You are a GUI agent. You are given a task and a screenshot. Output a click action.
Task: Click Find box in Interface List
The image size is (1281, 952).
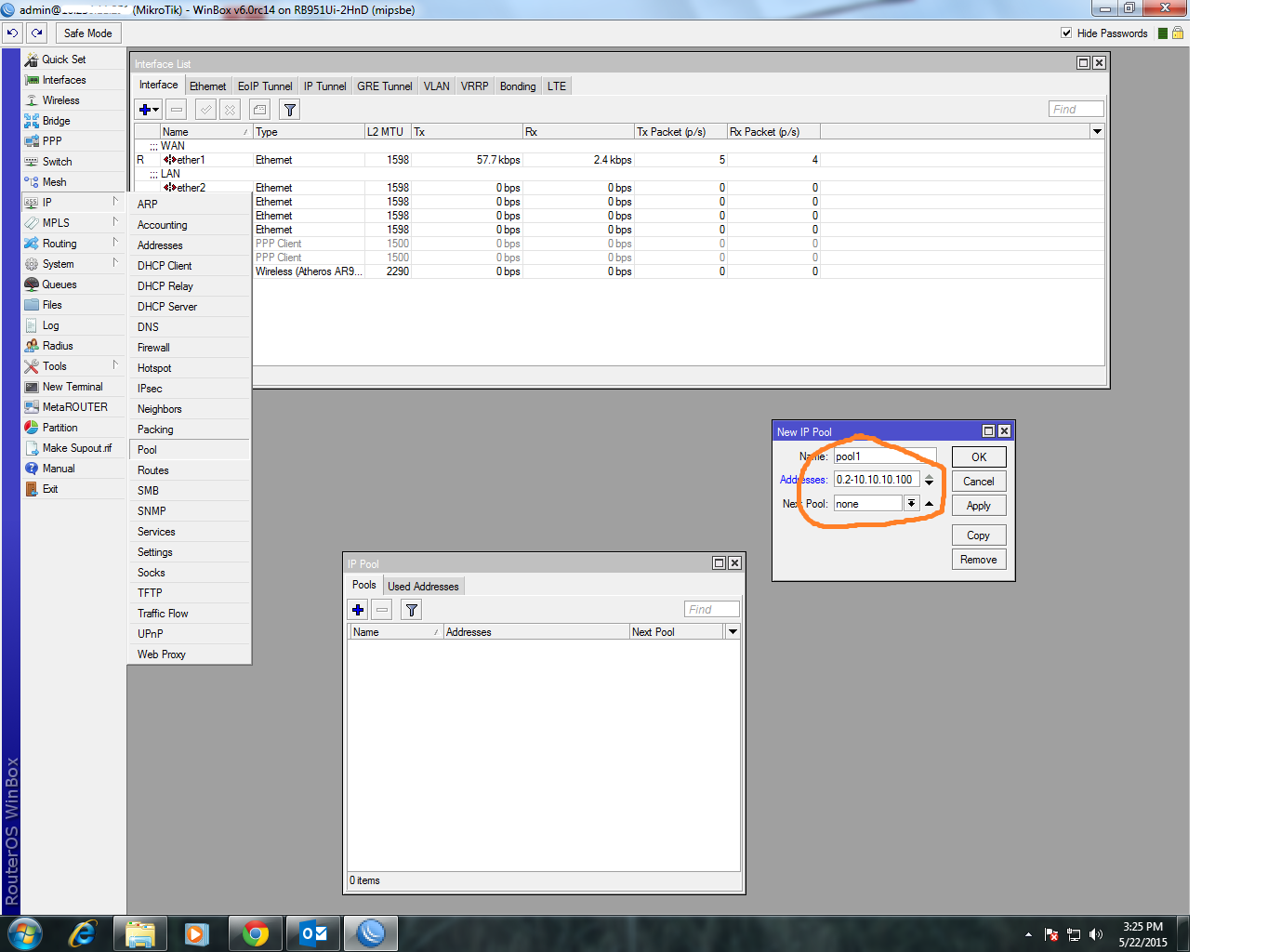(x=1076, y=109)
